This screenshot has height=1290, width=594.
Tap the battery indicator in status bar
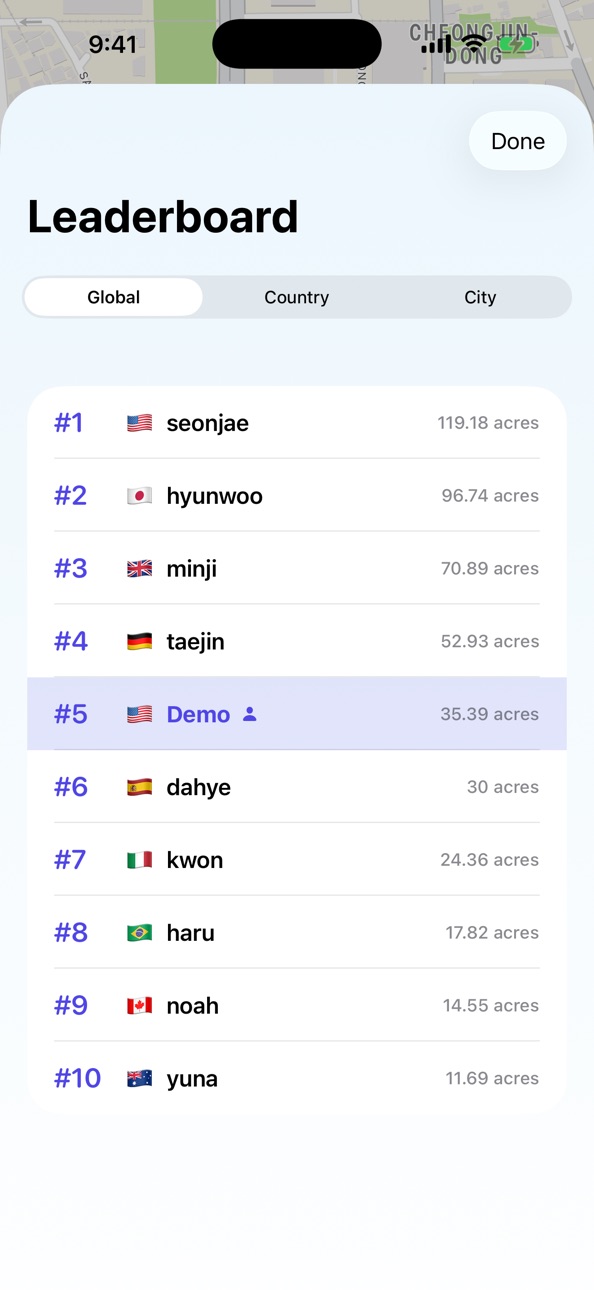point(517,44)
